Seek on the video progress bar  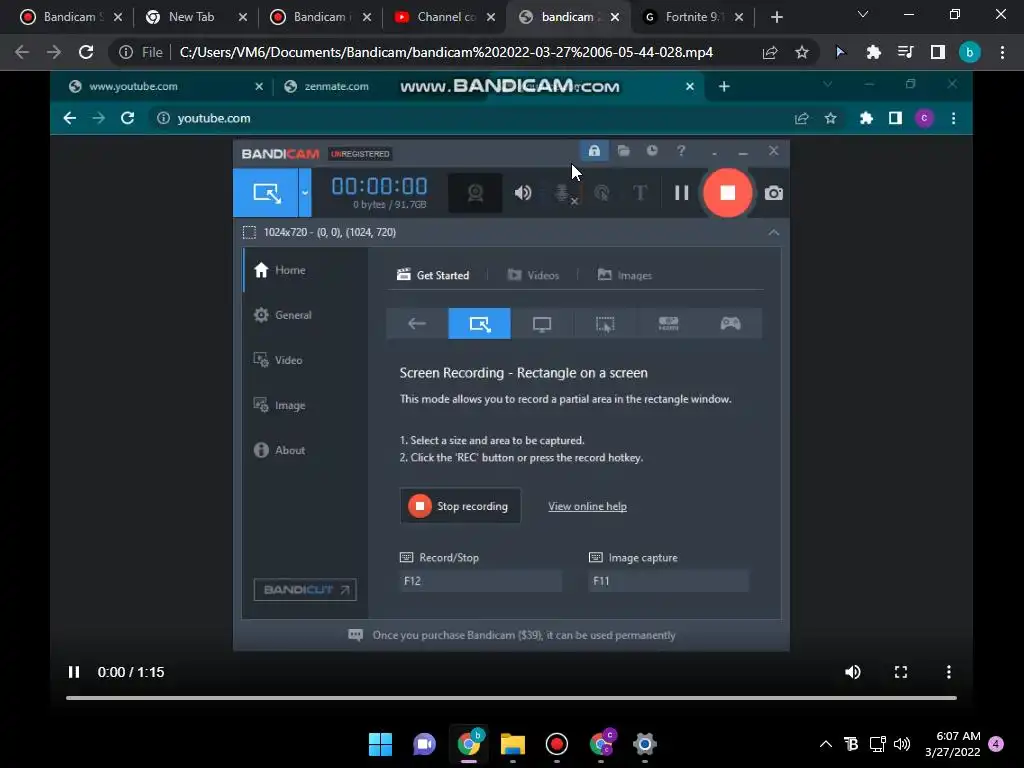(511, 698)
